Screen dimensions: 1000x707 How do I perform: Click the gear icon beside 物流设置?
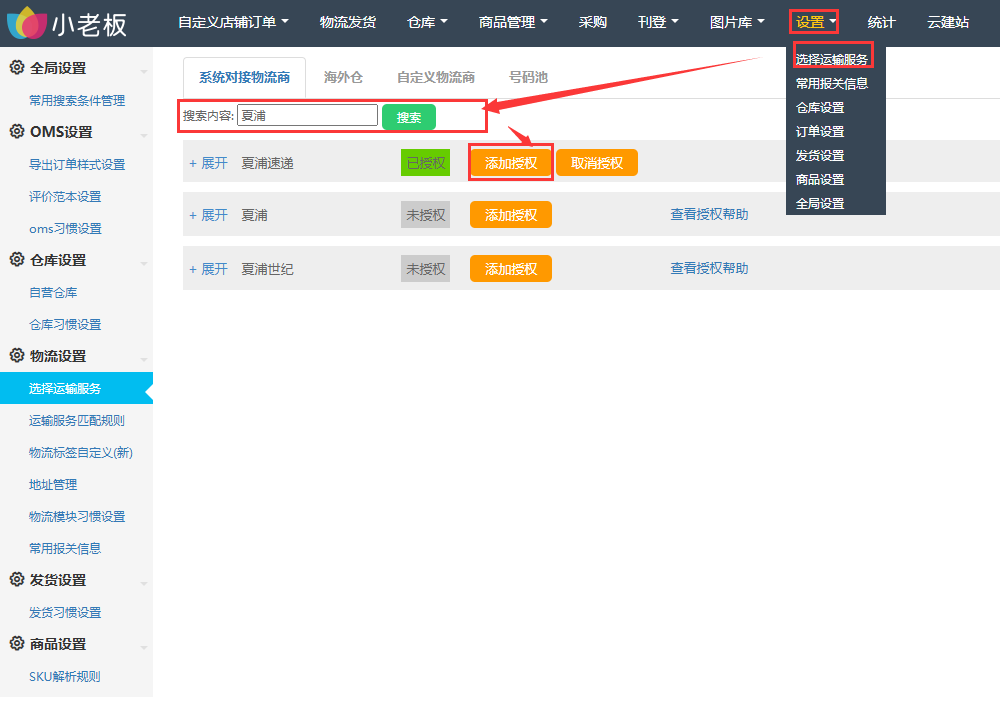17,356
